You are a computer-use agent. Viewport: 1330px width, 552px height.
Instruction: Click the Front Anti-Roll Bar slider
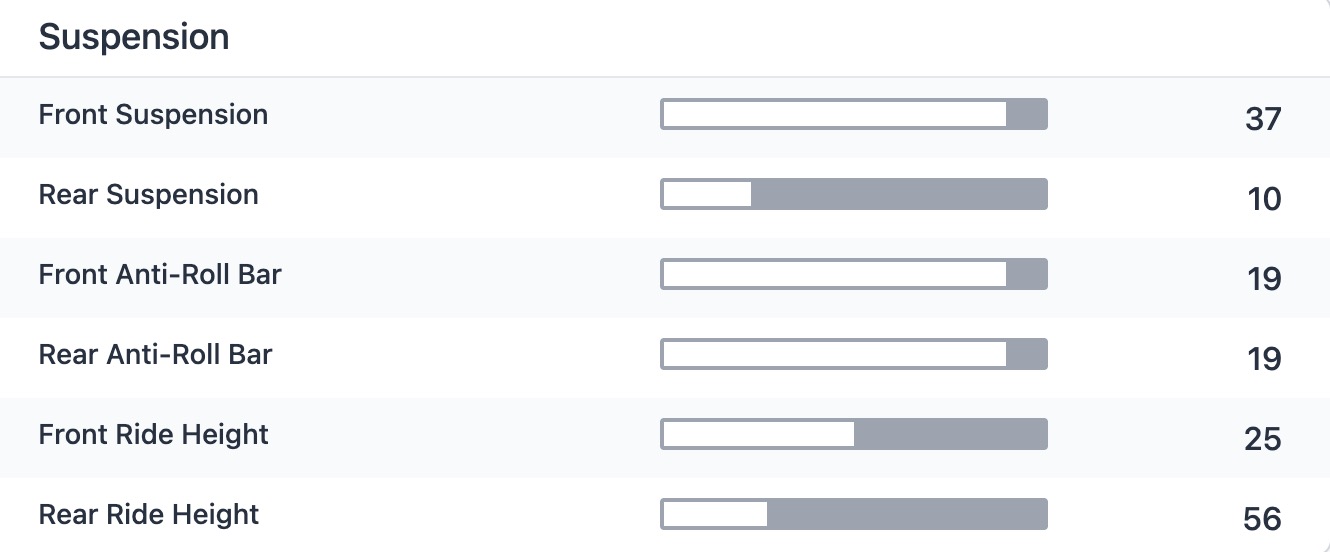[853, 274]
